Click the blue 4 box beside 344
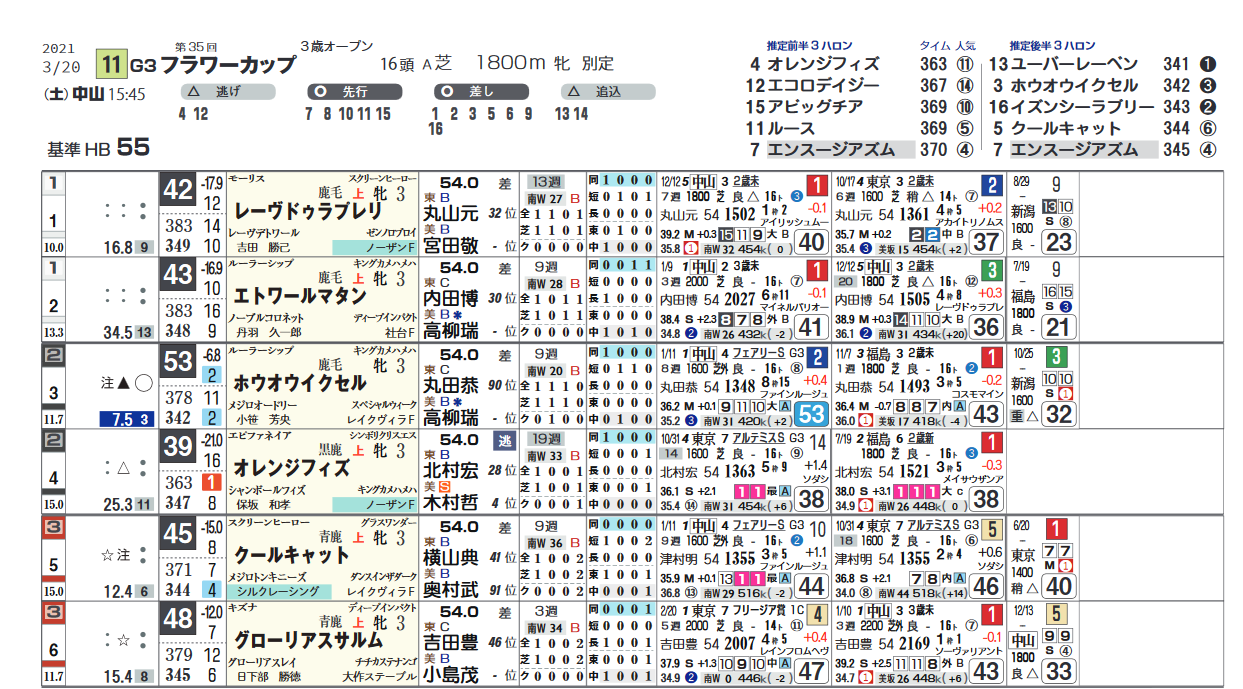Screen dimensions: 1243x689 coord(211,590)
